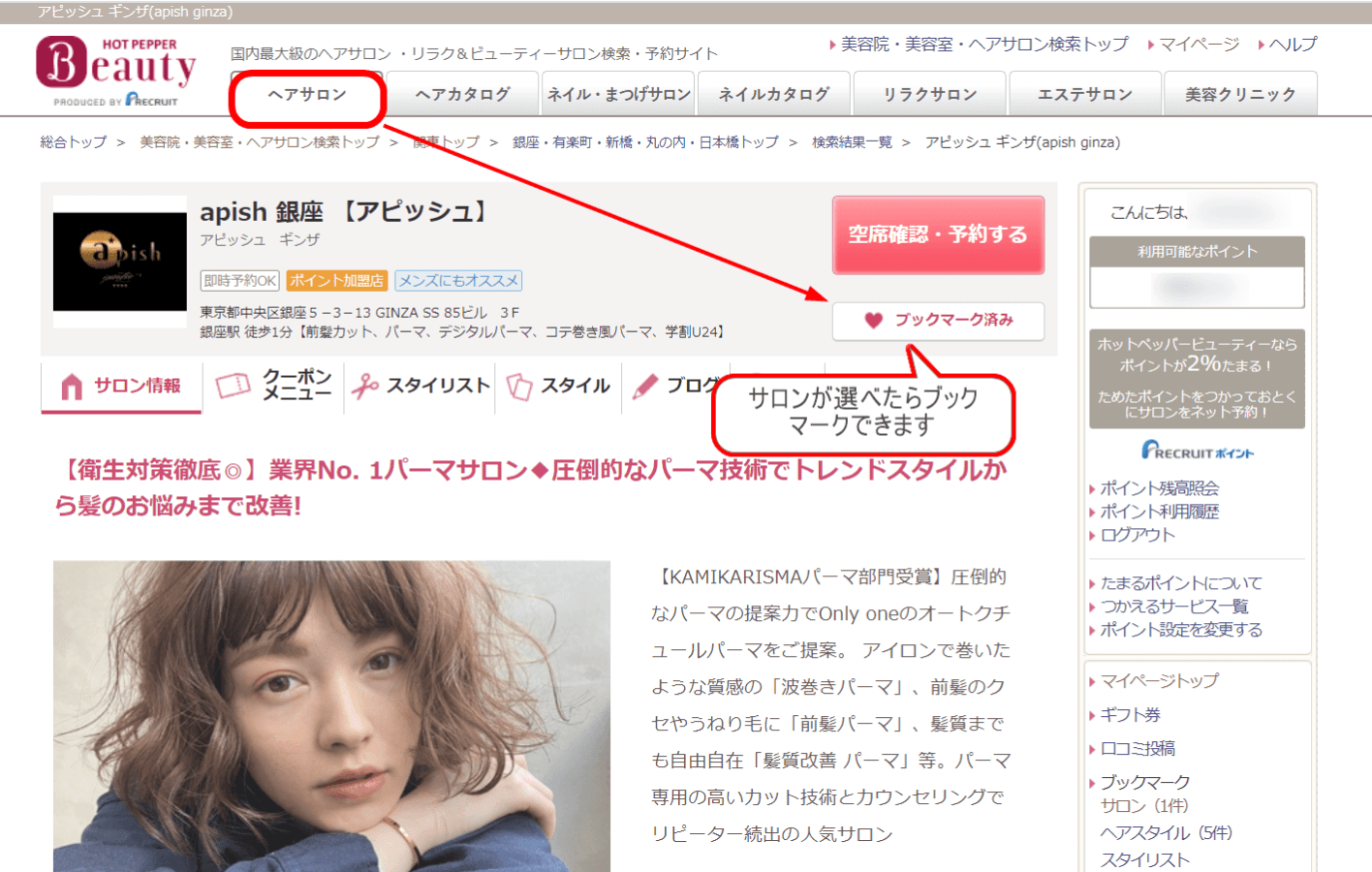Open the 美容クリニック tab
This screenshot has height=872, width=1372.
pos(1241,94)
